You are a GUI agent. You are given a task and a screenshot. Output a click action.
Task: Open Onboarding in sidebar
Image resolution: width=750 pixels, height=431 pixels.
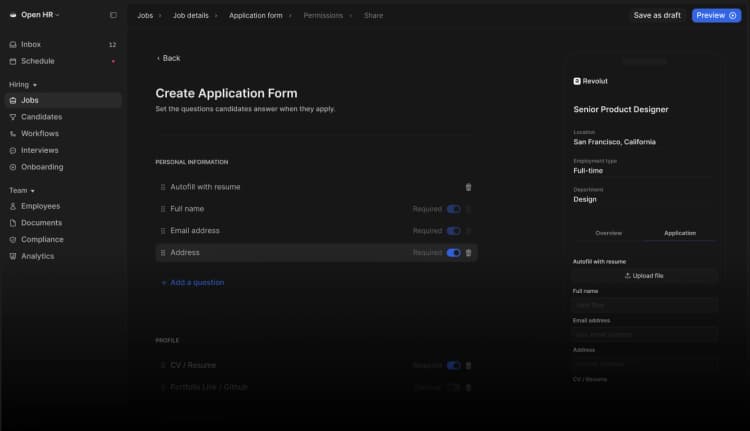coord(63,167)
